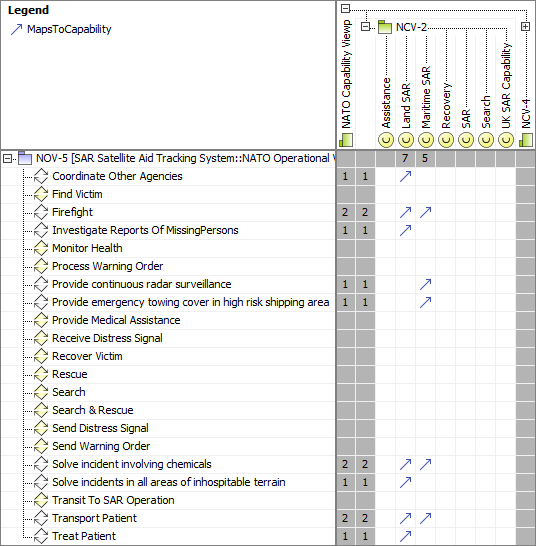Select Solve incident involving chemicals Maritime SAR arrow
The height and width of the screenshot is (546, 536).
click(x=426, y=464)
